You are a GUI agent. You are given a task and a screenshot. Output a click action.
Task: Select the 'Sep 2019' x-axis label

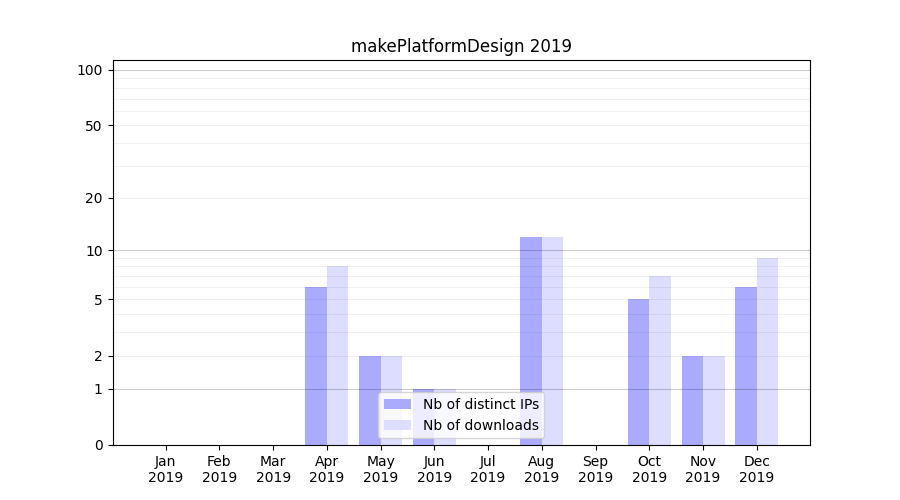tap(595, 469)
